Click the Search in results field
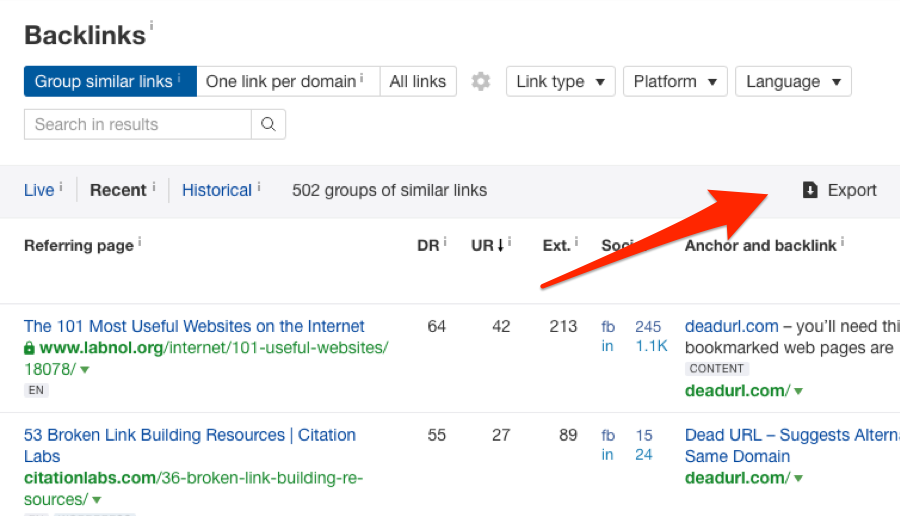900x516 pixels. pyautogui.click(x=138, y=125)
